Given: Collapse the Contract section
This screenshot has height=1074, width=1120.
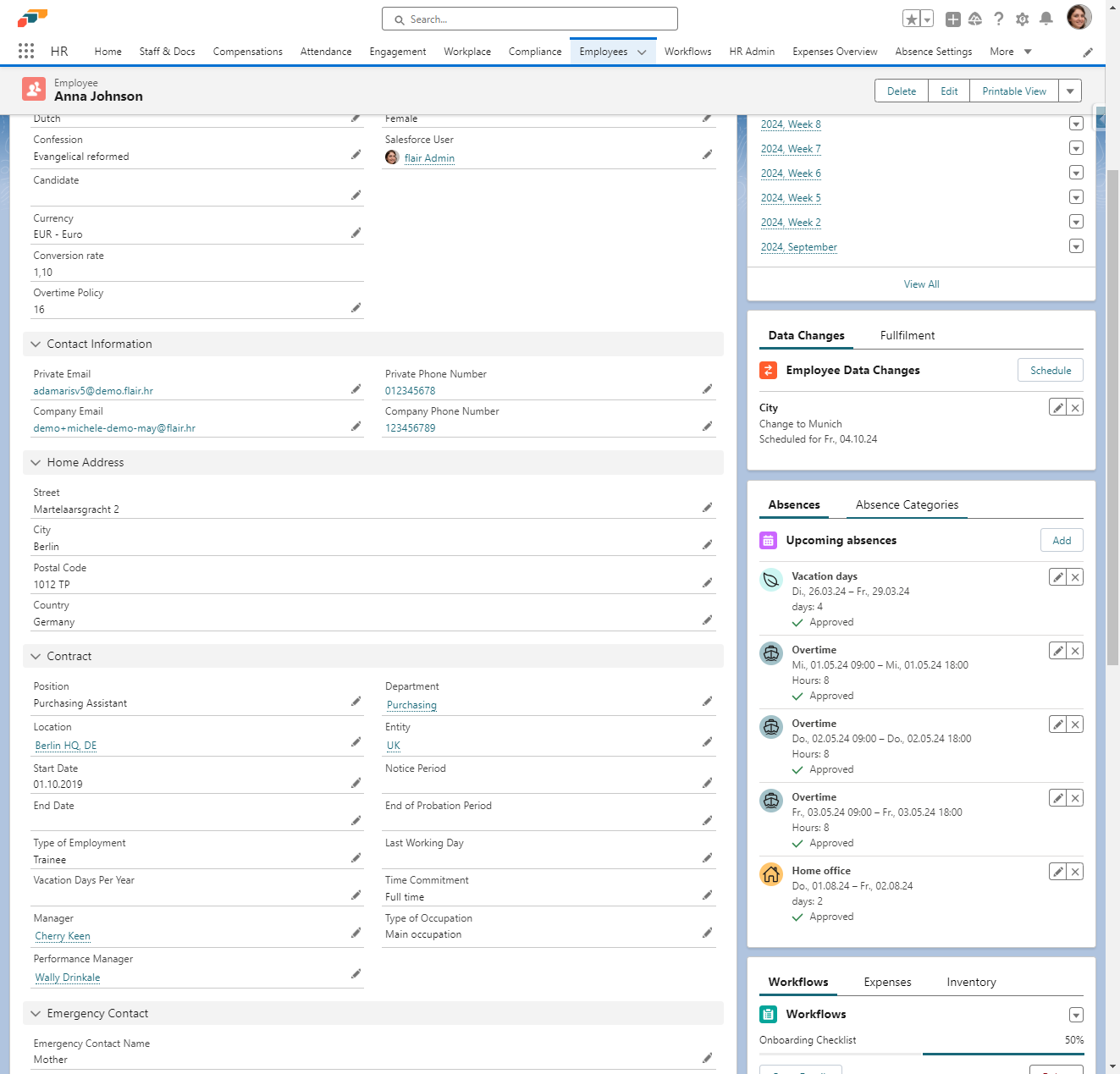Looking at the screenshot, I should pos(36,657).
